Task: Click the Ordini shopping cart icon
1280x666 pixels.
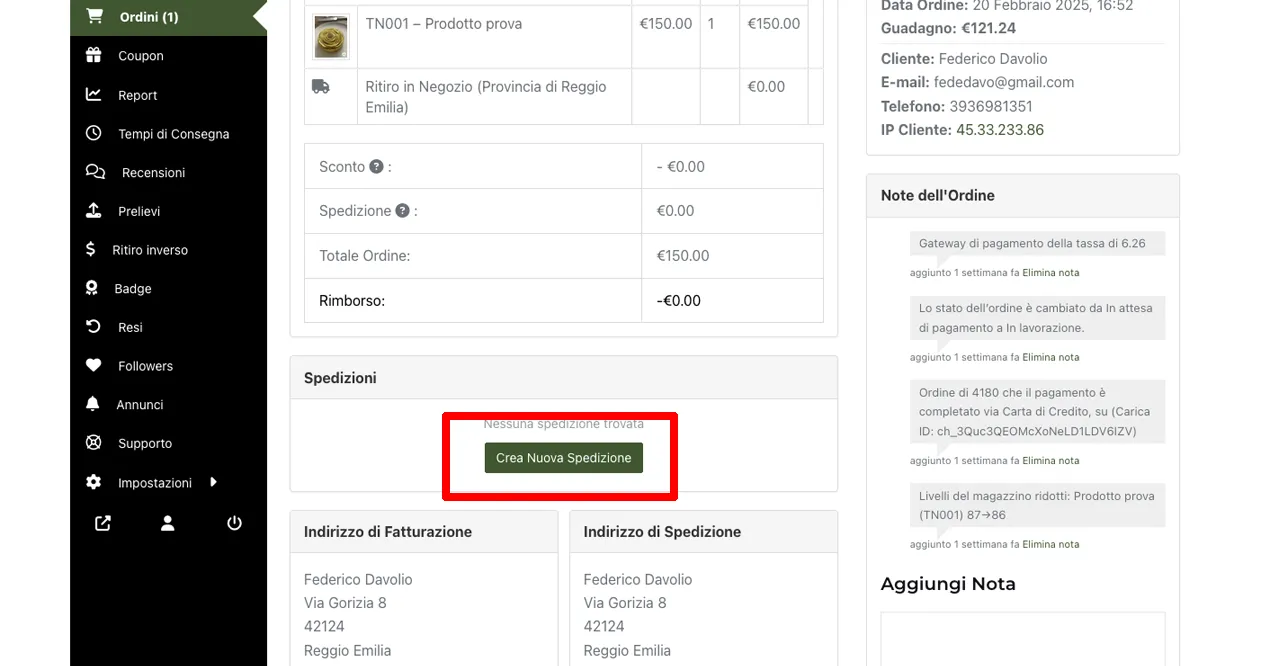Action: tap(94, 16)
